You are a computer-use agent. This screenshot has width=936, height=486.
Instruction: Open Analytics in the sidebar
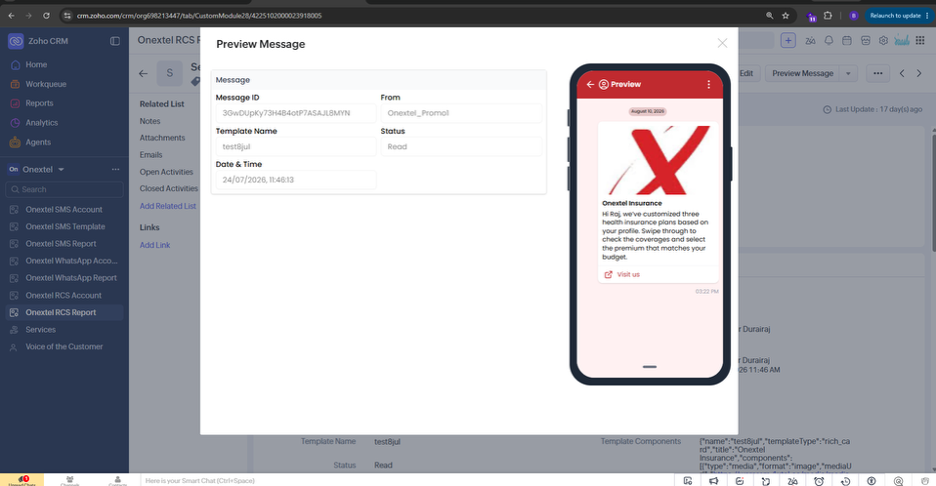(41, 123)
